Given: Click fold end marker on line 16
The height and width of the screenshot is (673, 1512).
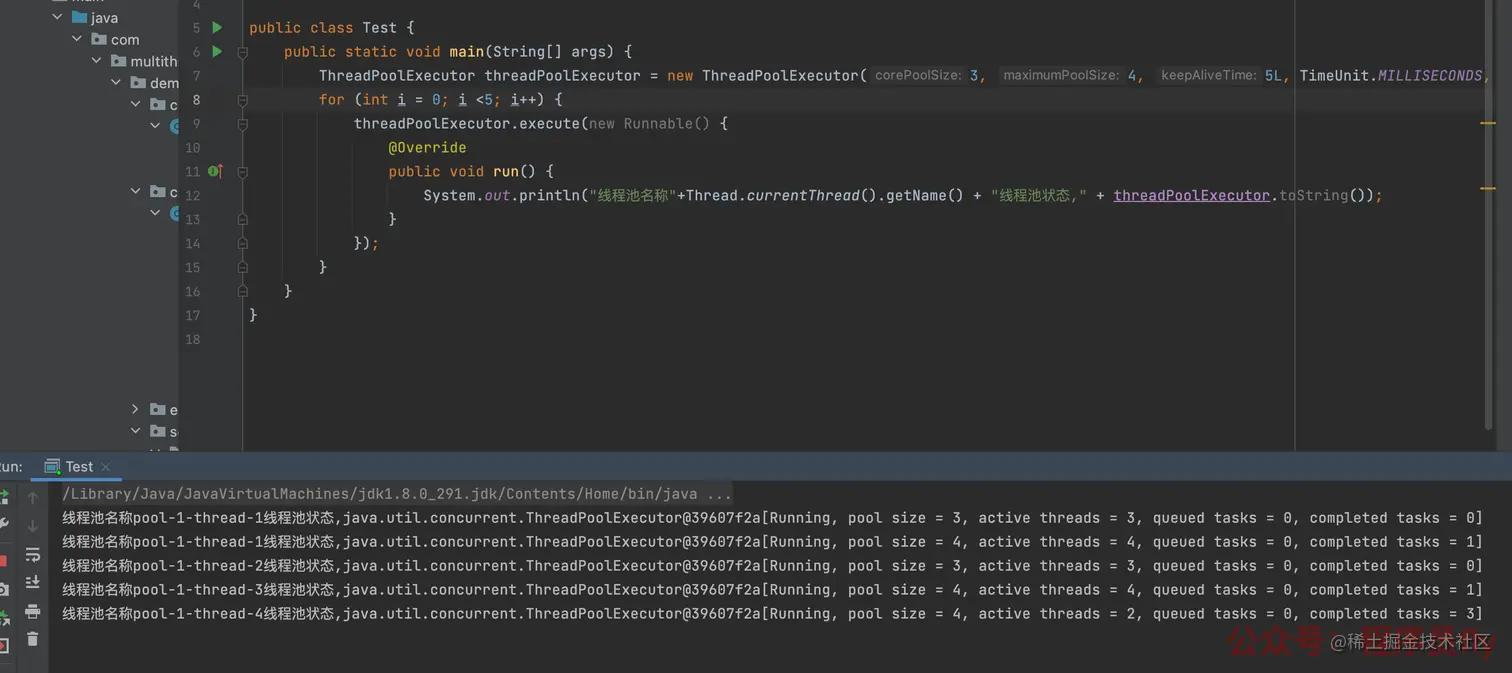Looking at the screenshot, I should (x=242, y=292).
